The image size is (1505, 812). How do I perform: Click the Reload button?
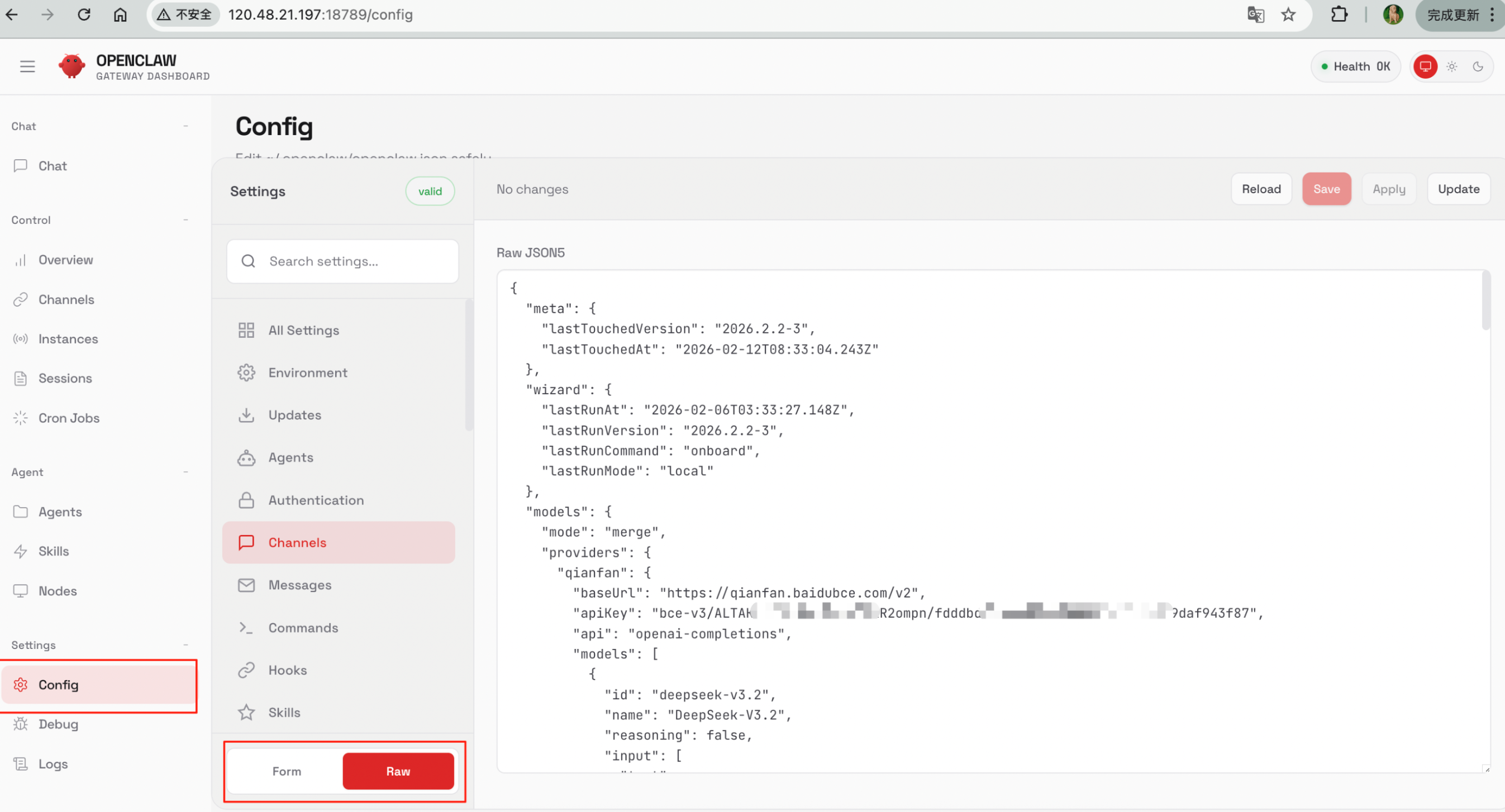(x=1261, y=189)
